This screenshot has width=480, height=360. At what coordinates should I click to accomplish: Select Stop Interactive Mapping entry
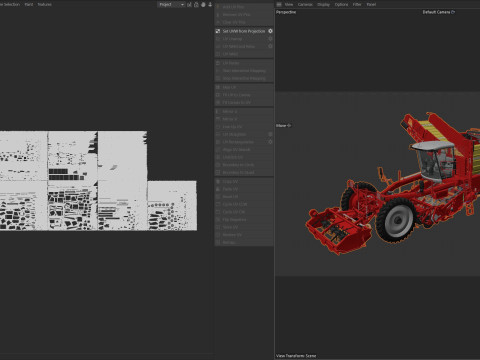click(x=244, y=78)
